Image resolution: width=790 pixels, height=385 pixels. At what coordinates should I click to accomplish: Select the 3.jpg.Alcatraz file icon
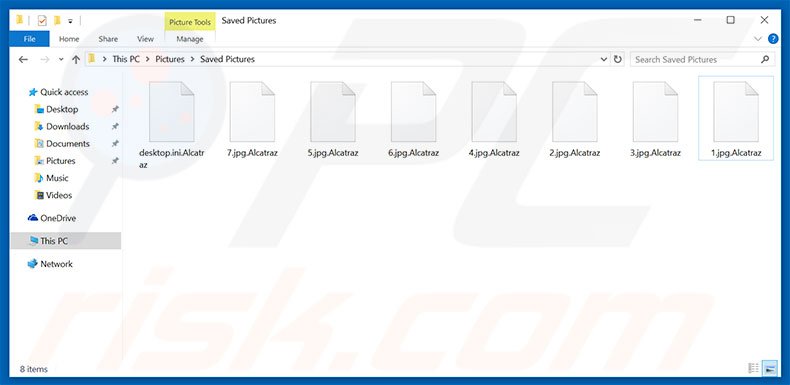[x=655, y=111]
